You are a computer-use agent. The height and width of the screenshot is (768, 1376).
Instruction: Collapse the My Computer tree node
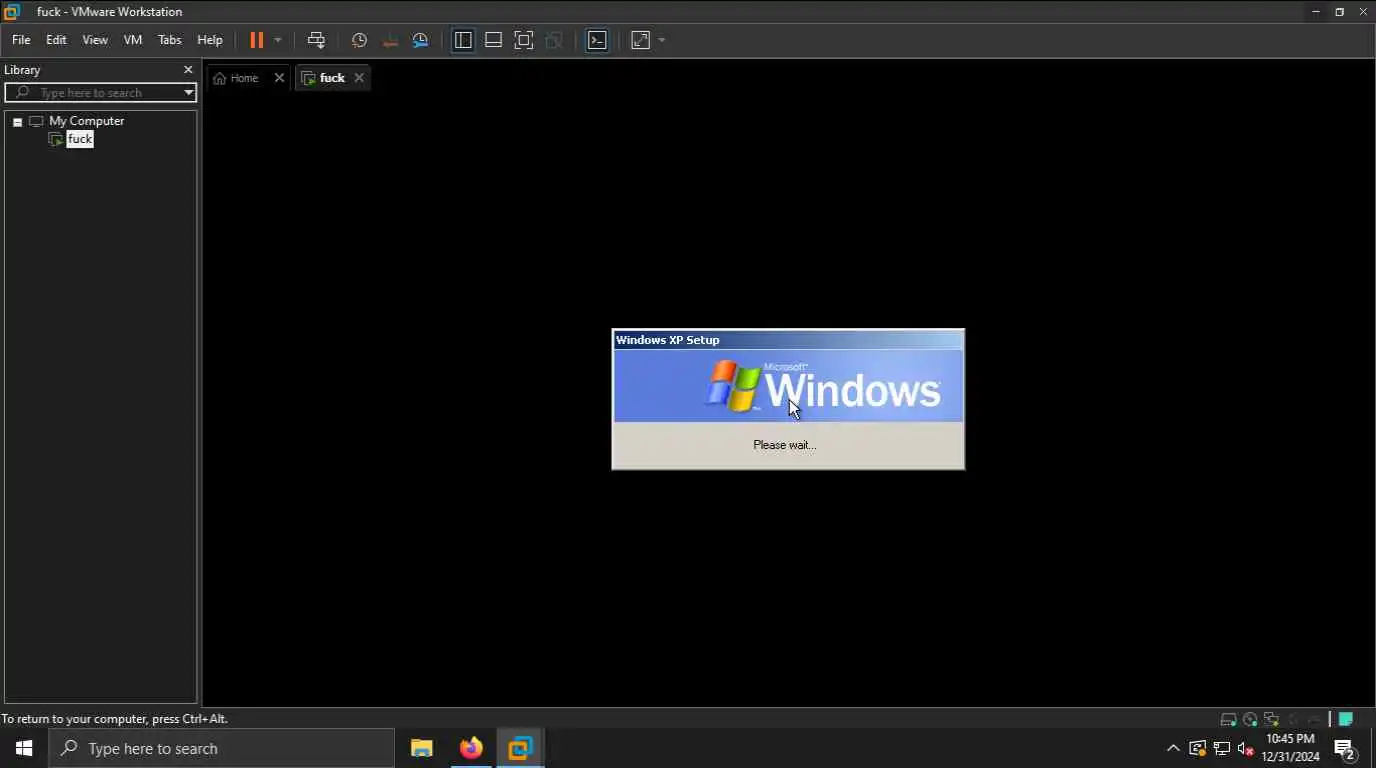click(17, 122)
